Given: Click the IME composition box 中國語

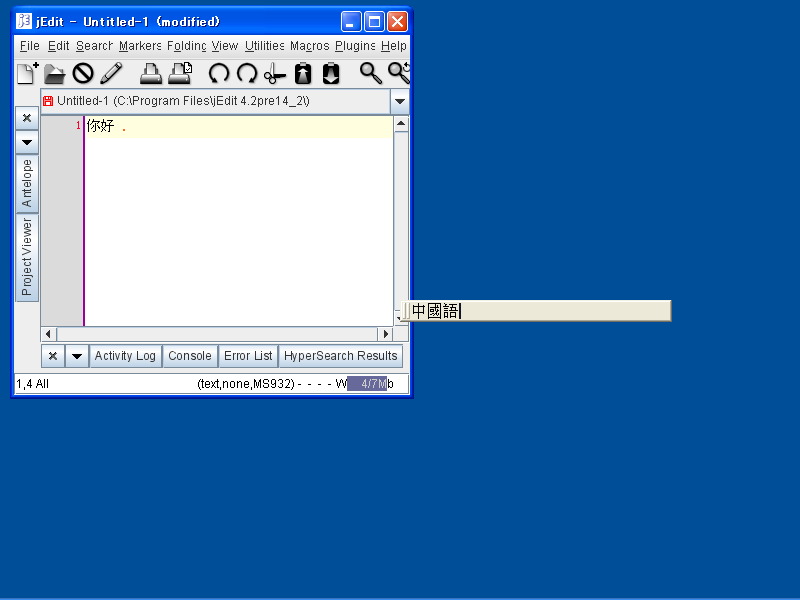Looking at the screenshot, I should point(536,311).
